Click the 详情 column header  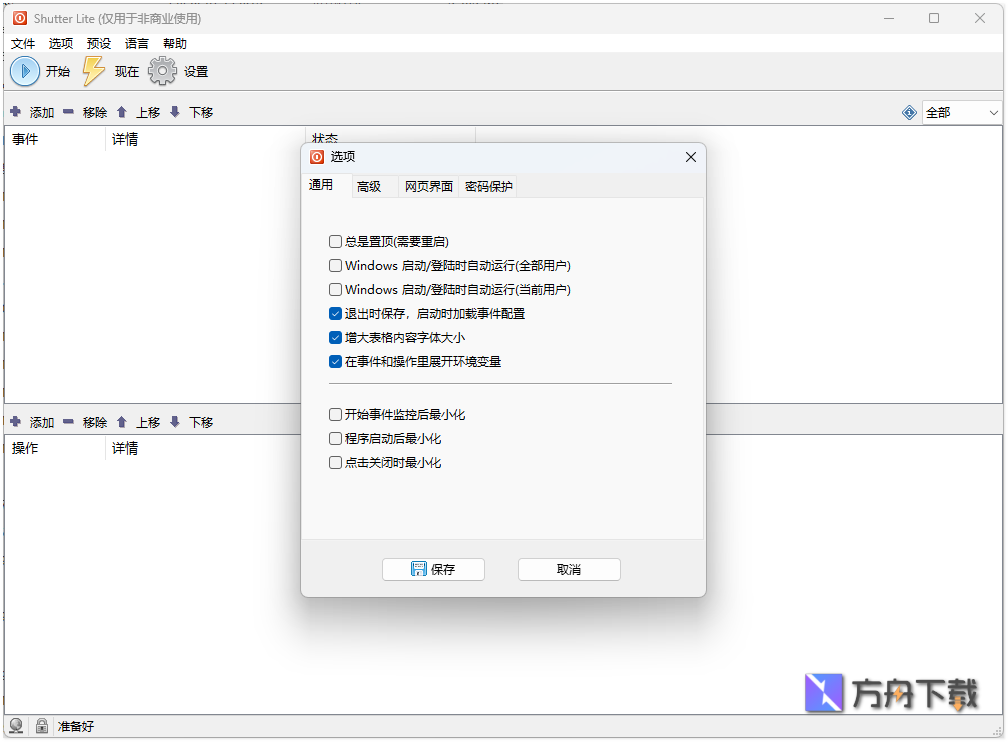pos(124,139)
